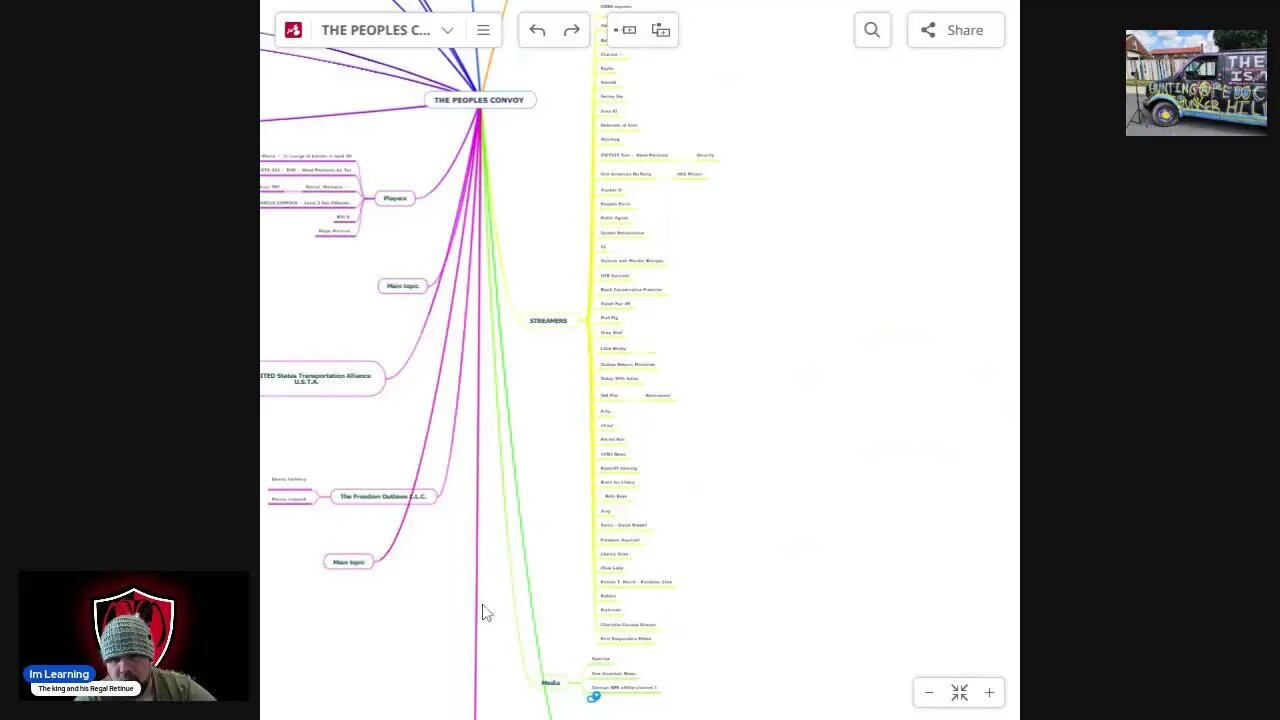
Task: Open the link icon under Media subtopics
Action: coord(593,697)
